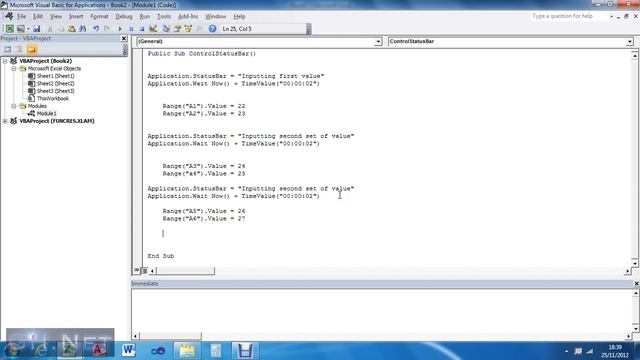
Task: Switch to Full Module View button
Action: click(x=144, y=271)
